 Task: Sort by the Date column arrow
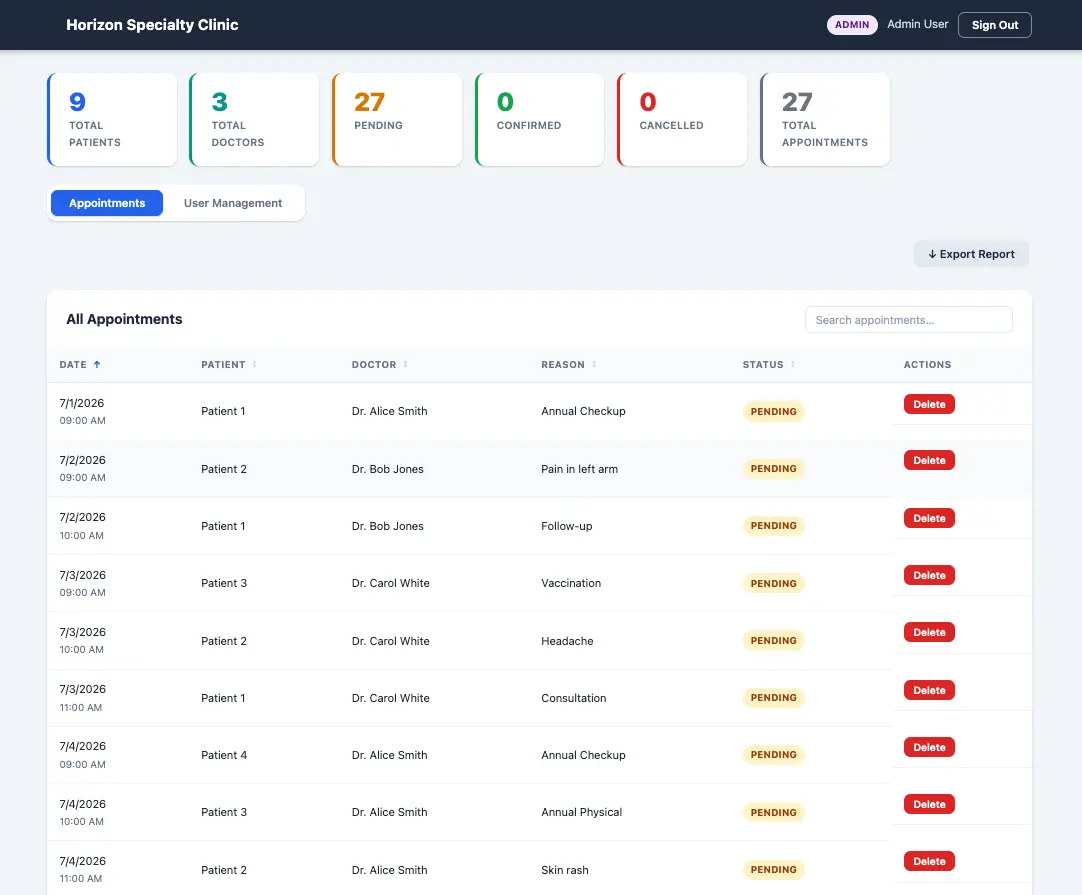click(x=97, y=364)
